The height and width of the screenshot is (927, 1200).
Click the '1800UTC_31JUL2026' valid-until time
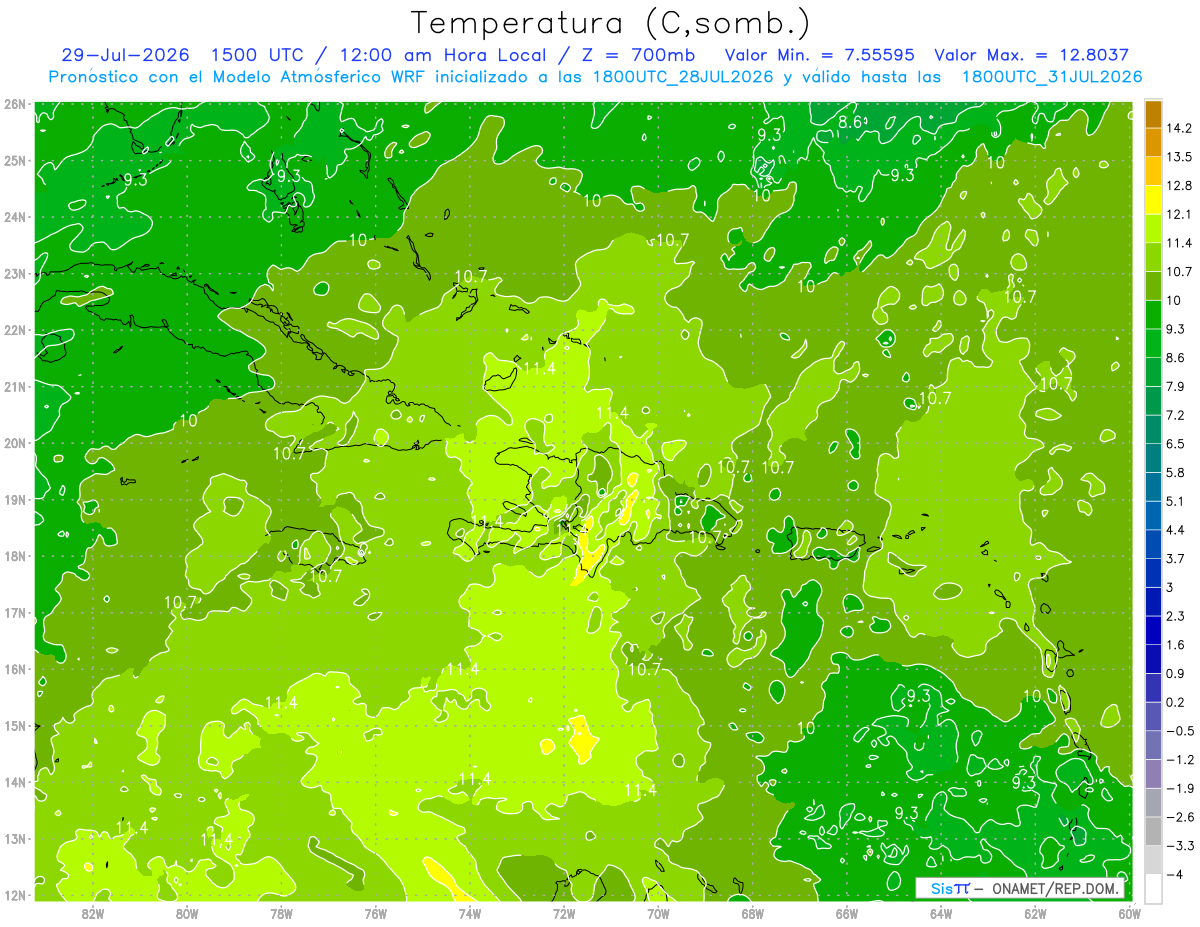pos(1052,77)
